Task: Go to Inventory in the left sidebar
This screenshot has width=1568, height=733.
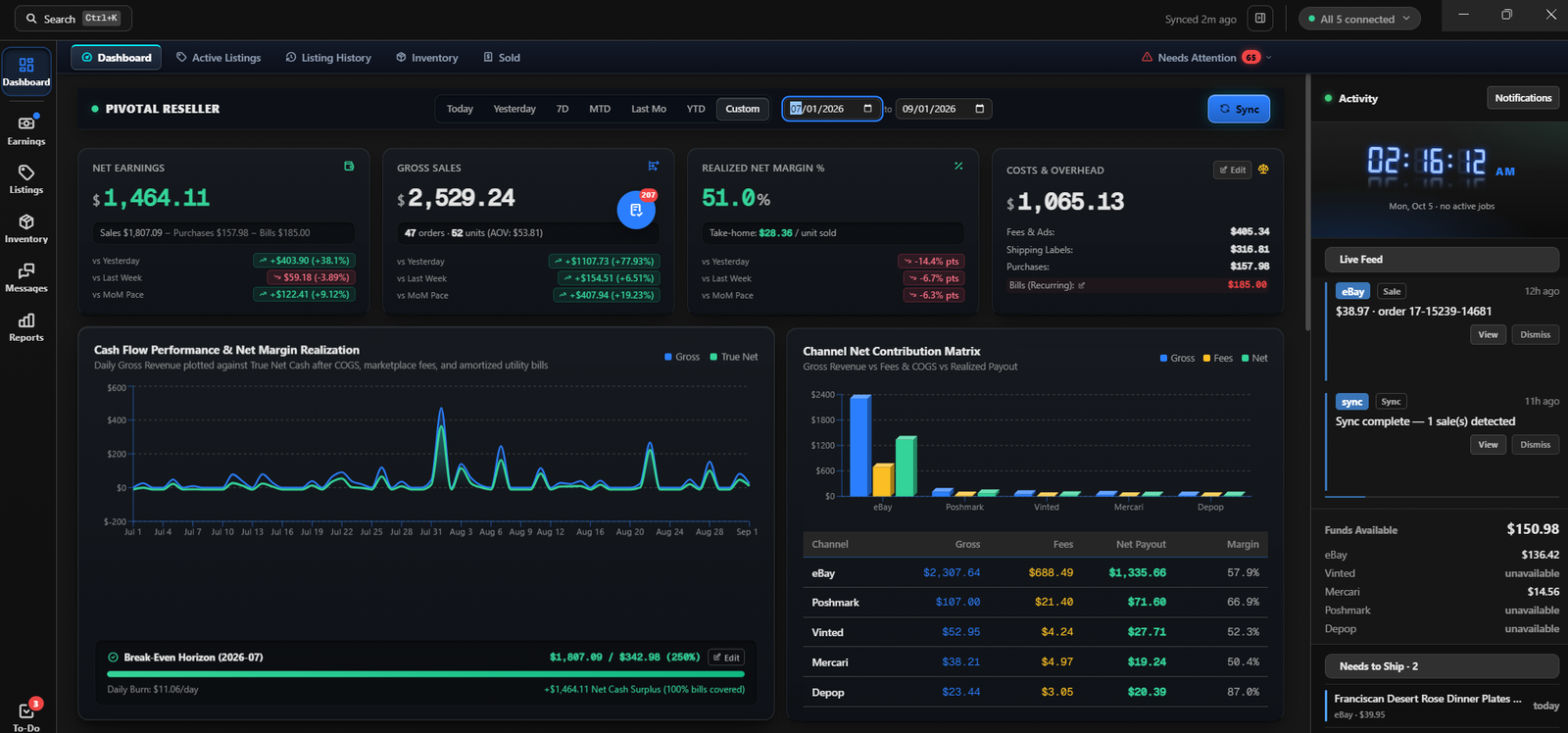Action: (x=26, y=228)
